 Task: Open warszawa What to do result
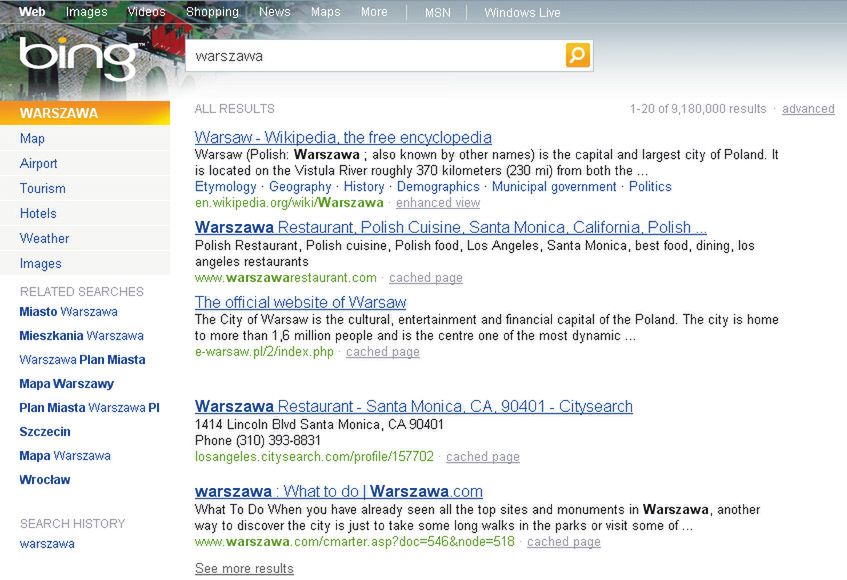339,491
